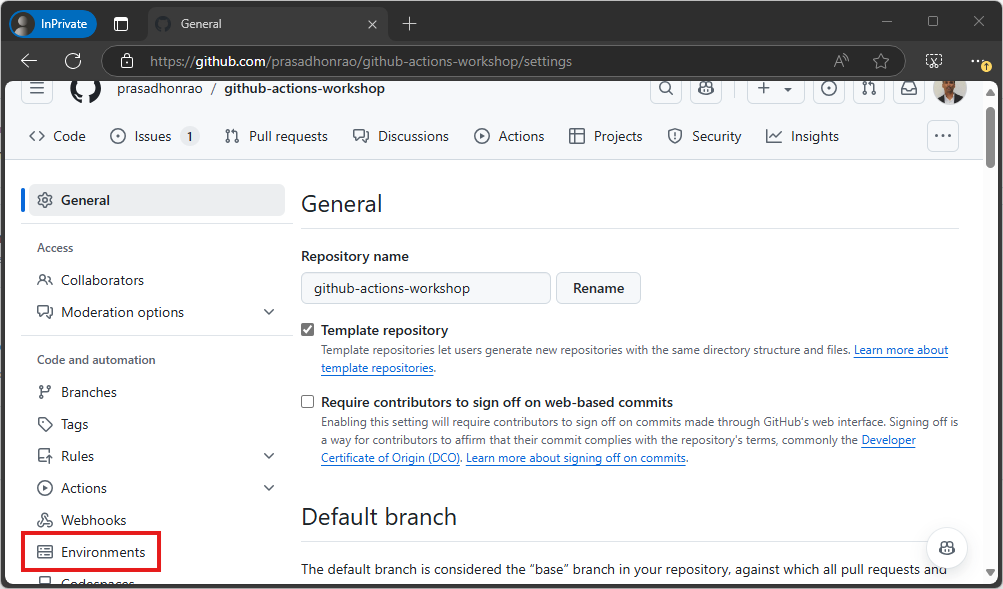
Task: Open the search panel
Action: [x=665, y=90]
